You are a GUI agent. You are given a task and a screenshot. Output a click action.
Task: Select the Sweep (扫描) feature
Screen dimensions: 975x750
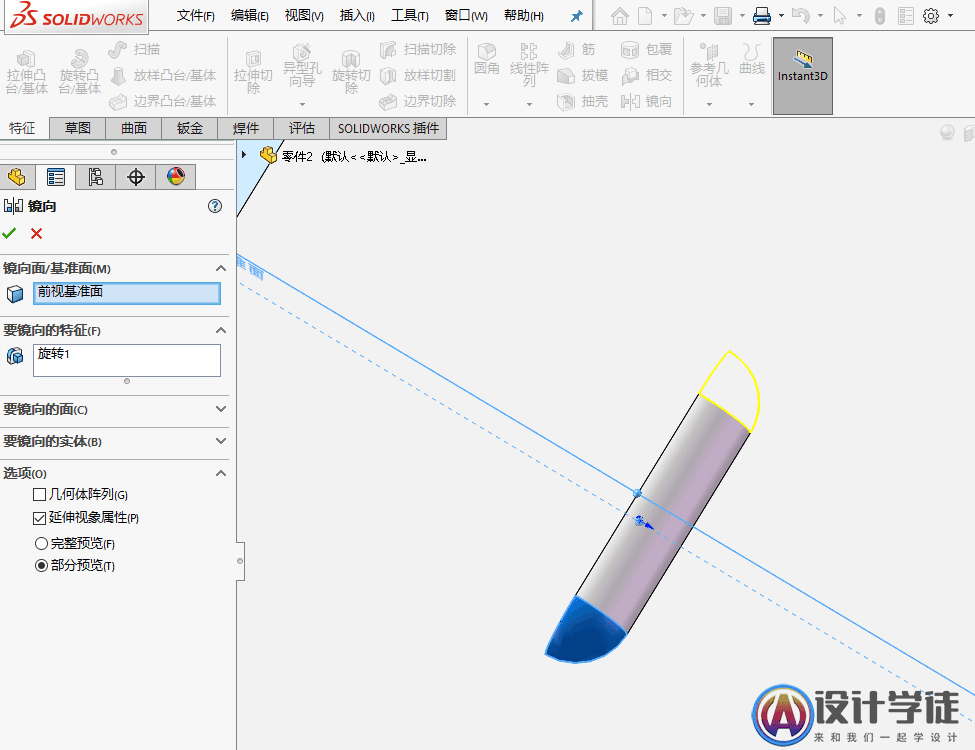pyautogui.click(x=134, y=49)
